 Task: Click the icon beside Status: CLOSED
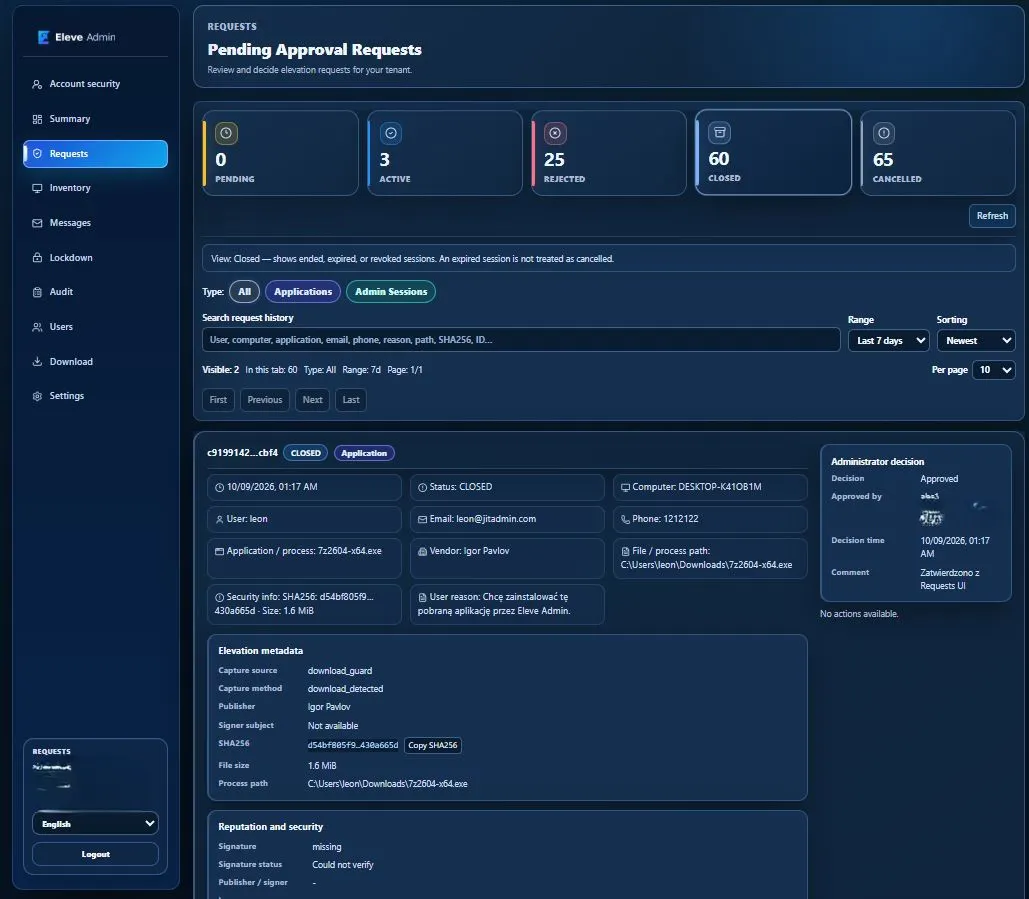[x=422, y=488]
